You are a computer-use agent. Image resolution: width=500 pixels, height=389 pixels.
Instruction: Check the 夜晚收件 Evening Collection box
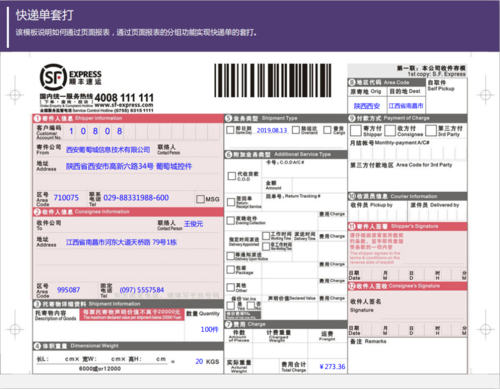click(230, 220)
